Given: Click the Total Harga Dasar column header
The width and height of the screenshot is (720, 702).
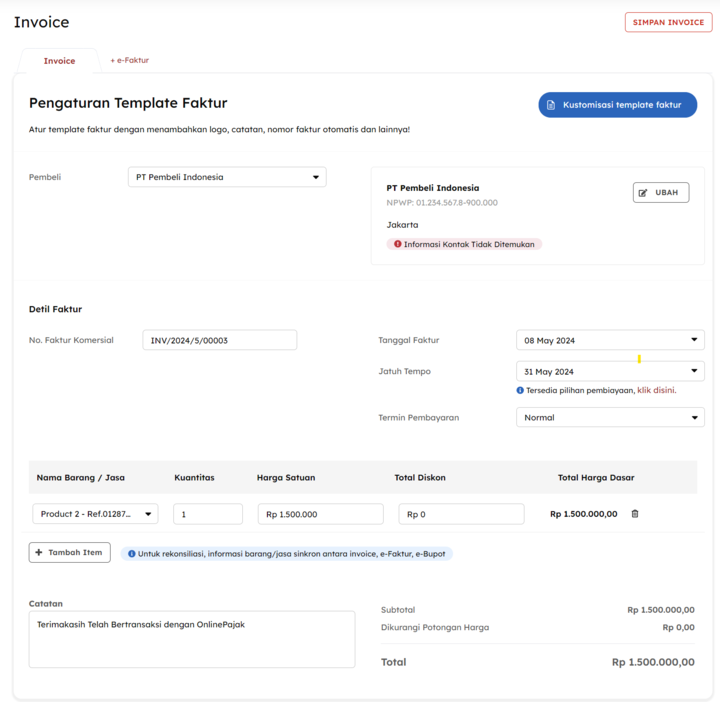Looking at the screenshot, I should [596, 477].
